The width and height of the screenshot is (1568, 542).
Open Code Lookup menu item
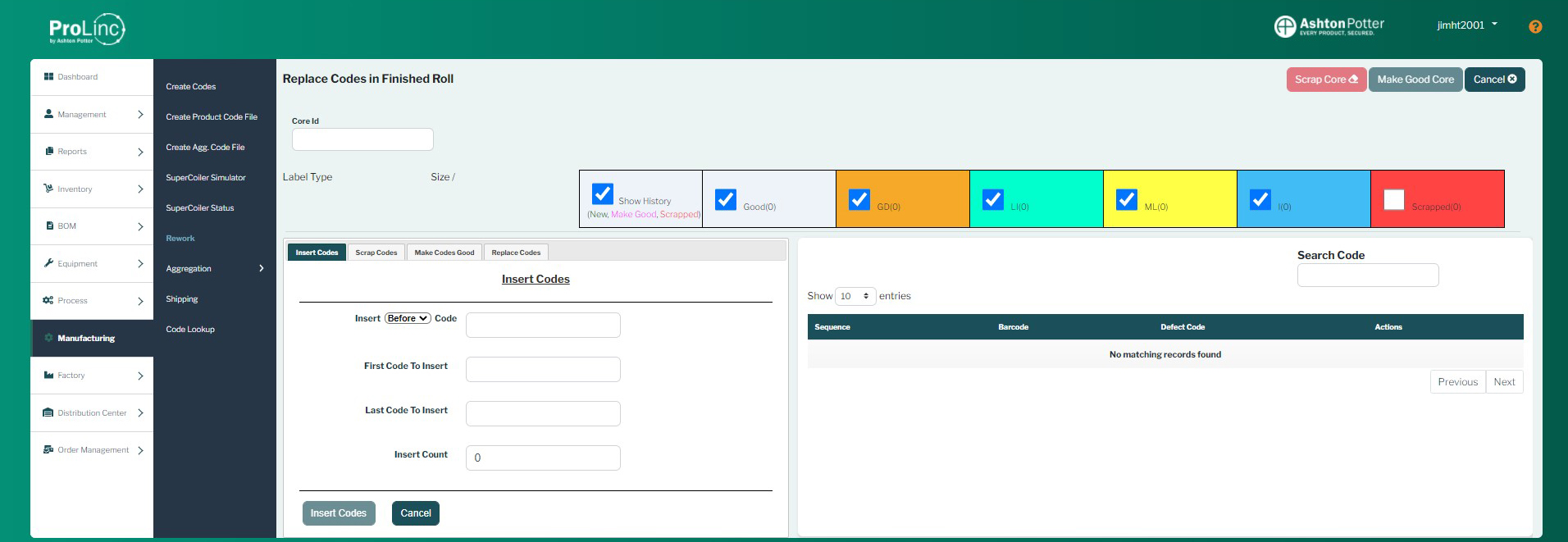190,329
